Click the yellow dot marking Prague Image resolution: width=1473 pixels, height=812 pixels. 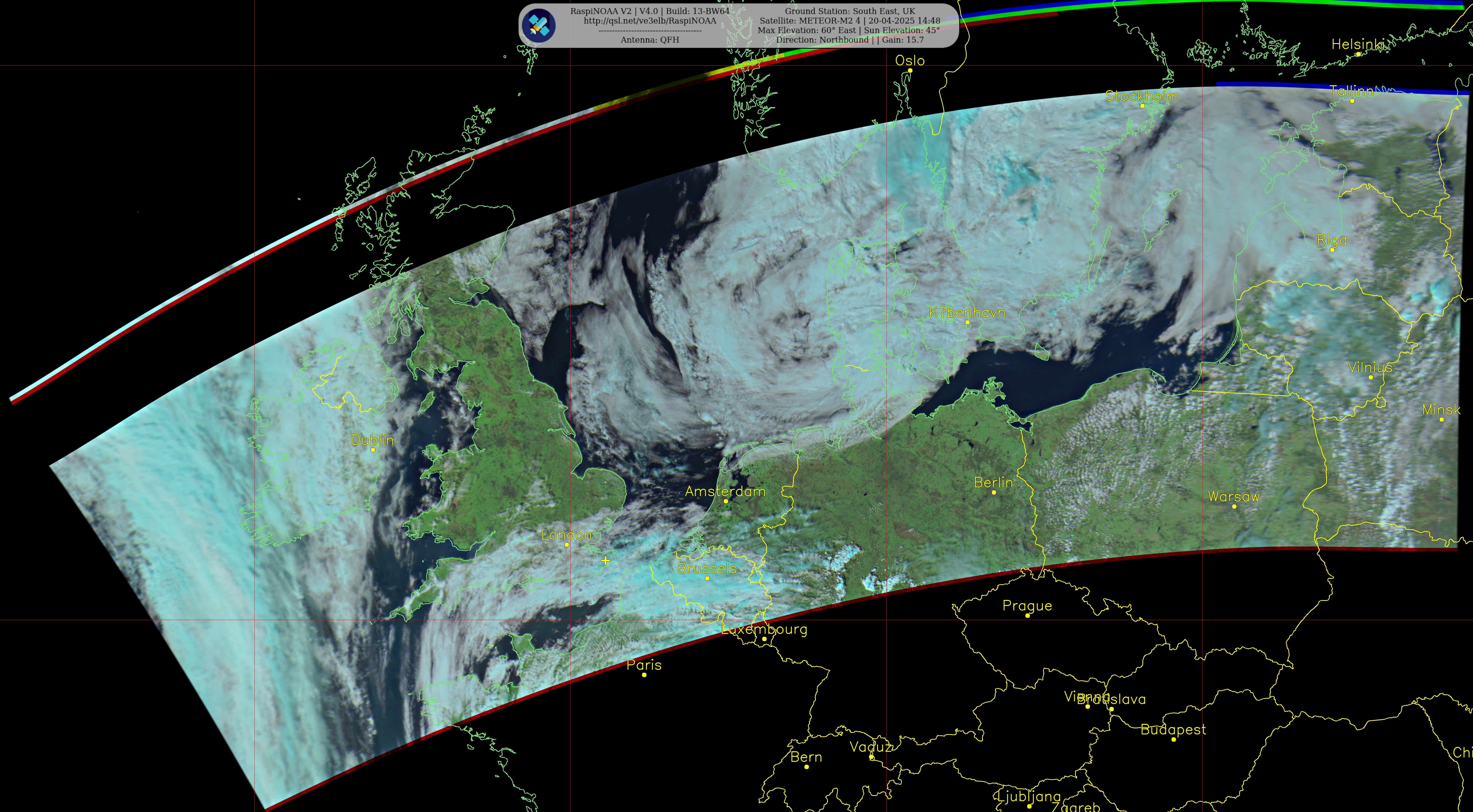[1028, 615]
